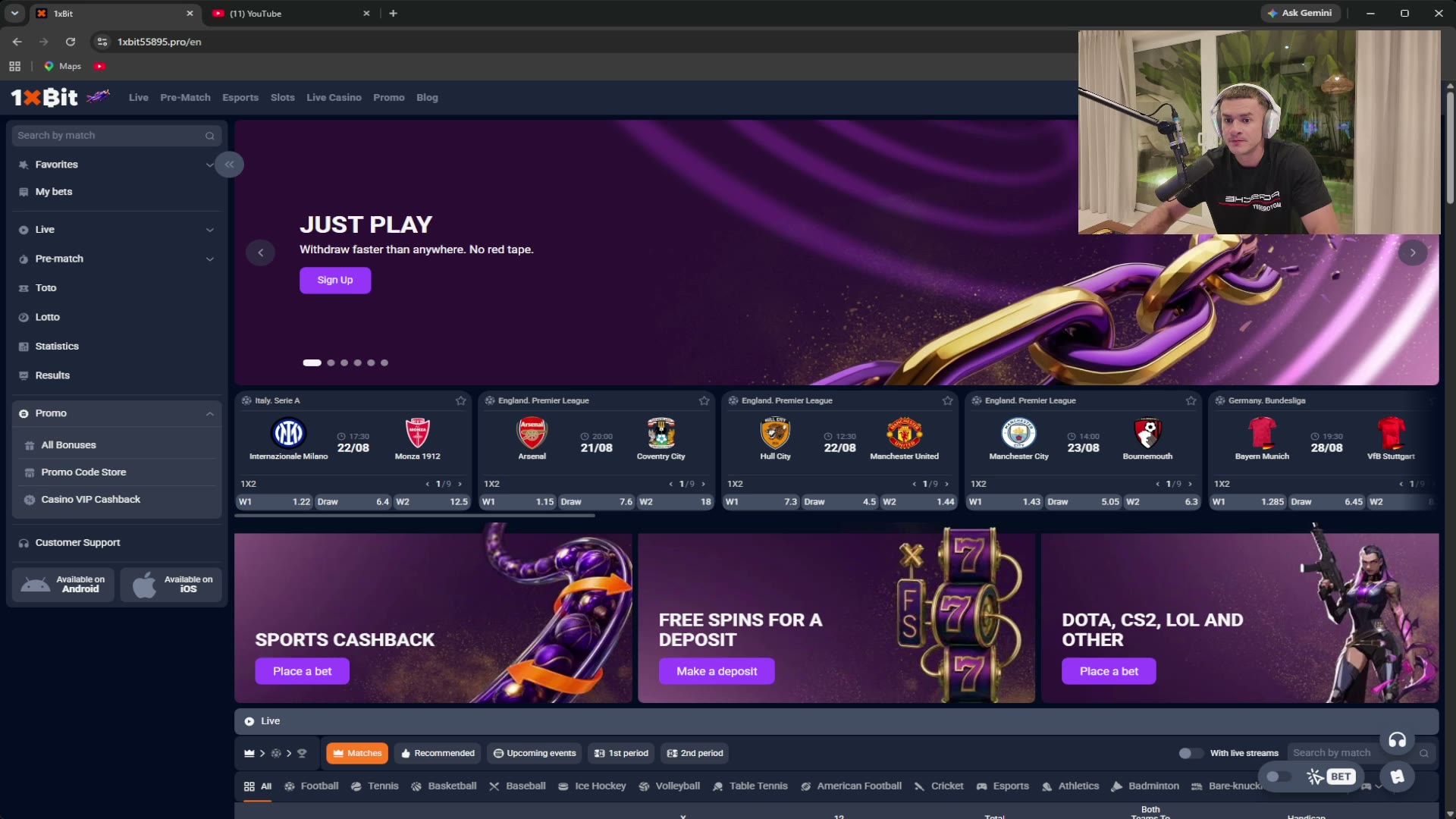Show next market for Manchester City match

point(1190,484)
